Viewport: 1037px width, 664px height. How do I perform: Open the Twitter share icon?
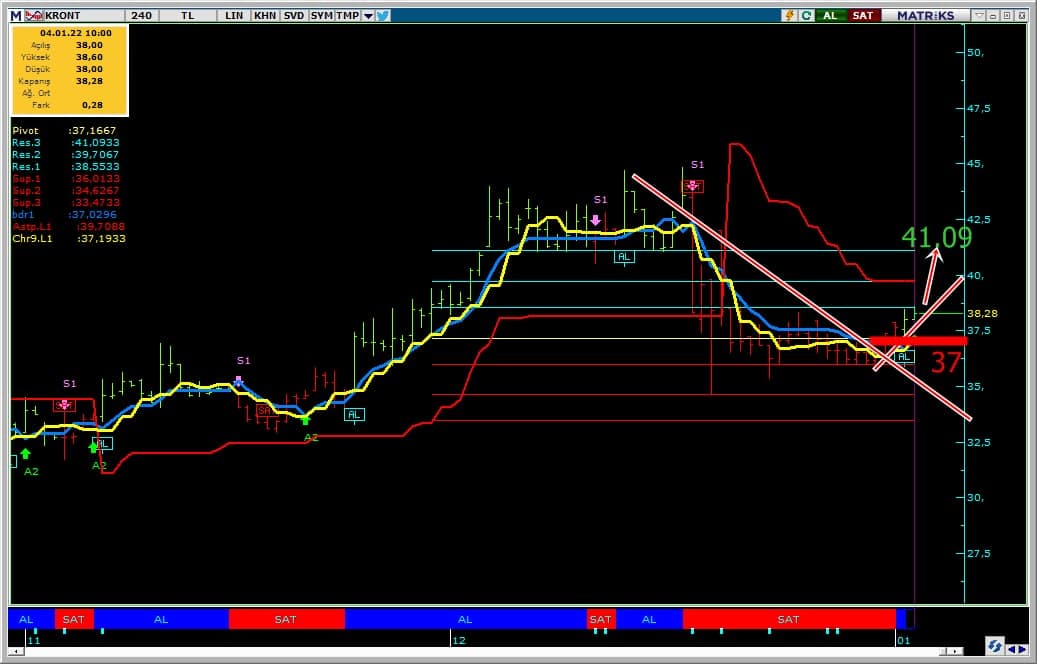click(383, 16)
